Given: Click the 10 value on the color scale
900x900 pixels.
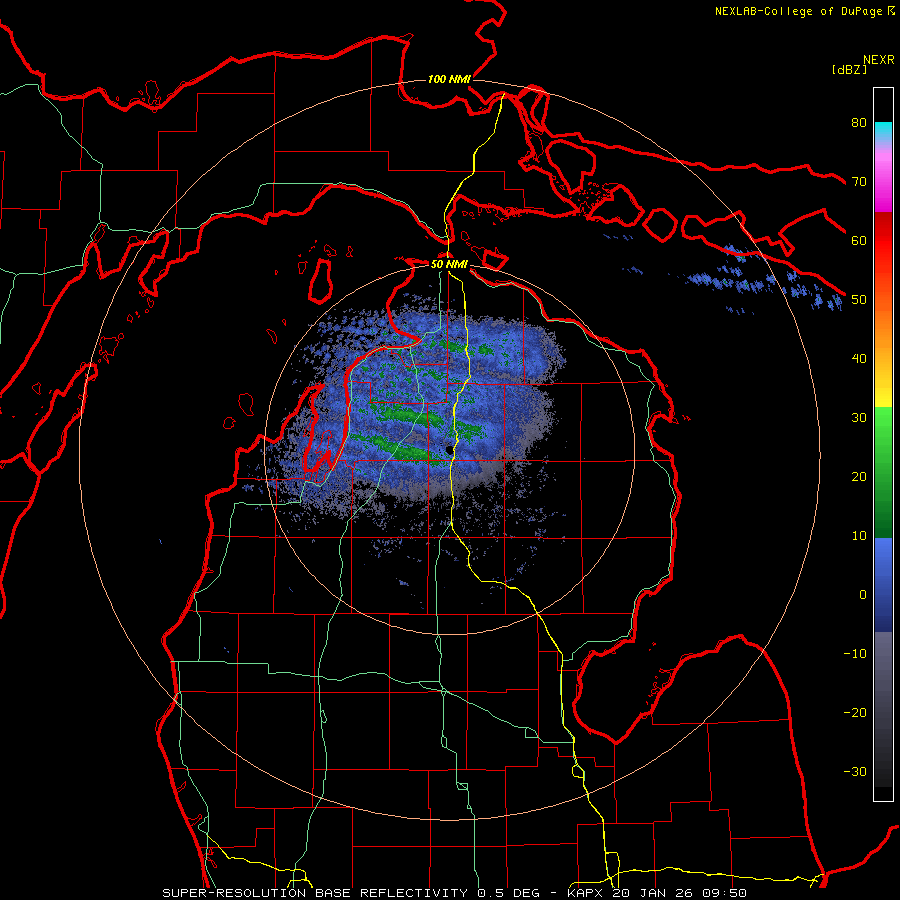Looking at the screenshot, I should click(x=859, y=536).
